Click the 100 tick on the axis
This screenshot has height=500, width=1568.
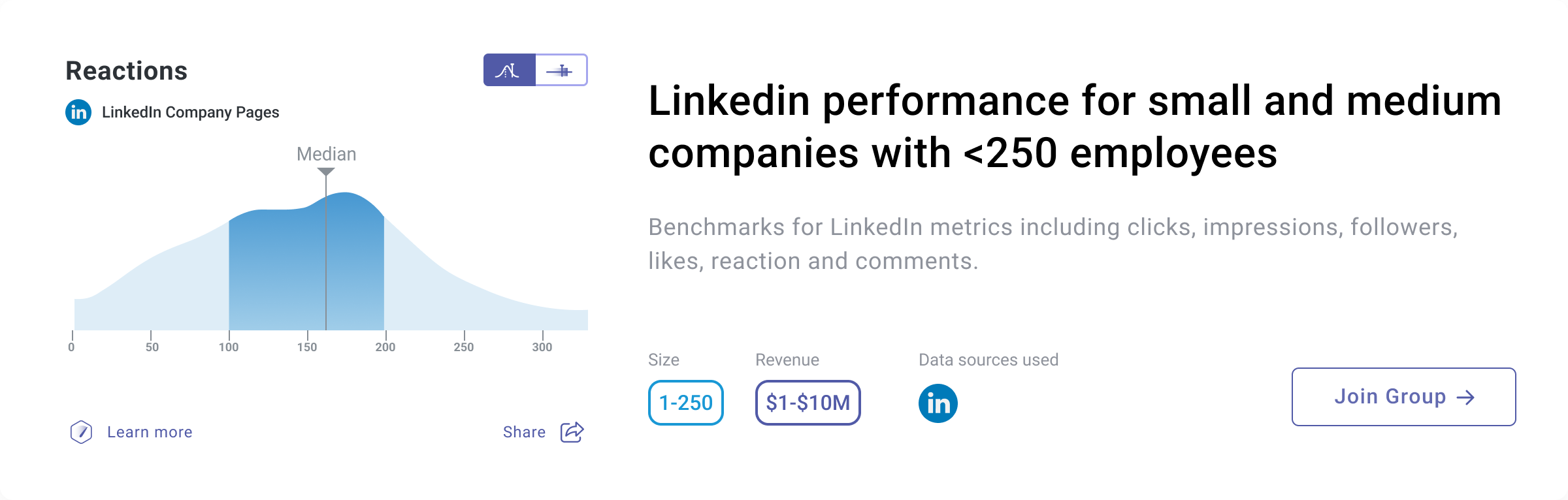point(229,347)
